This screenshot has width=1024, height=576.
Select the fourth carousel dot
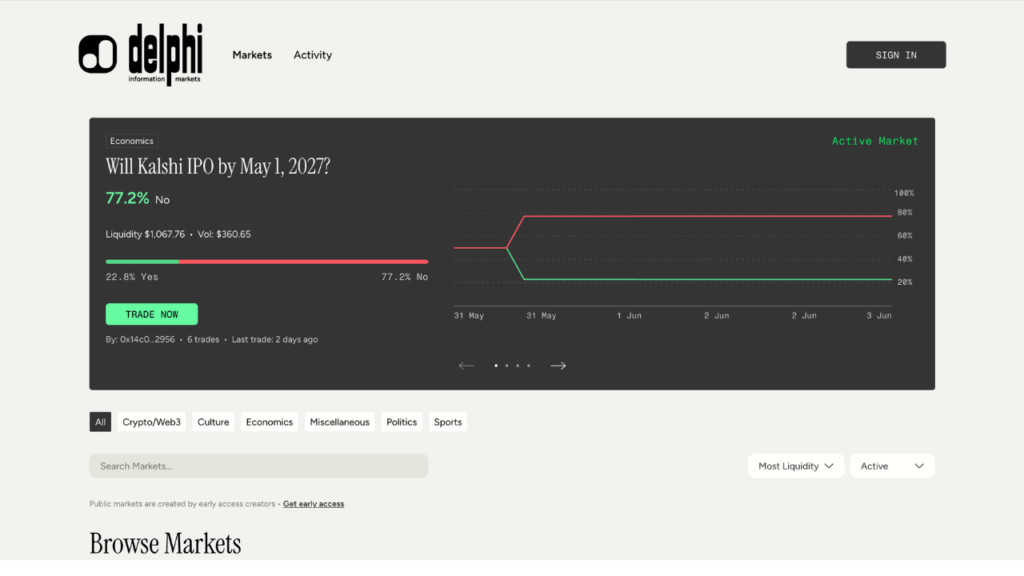pos(529,366)
